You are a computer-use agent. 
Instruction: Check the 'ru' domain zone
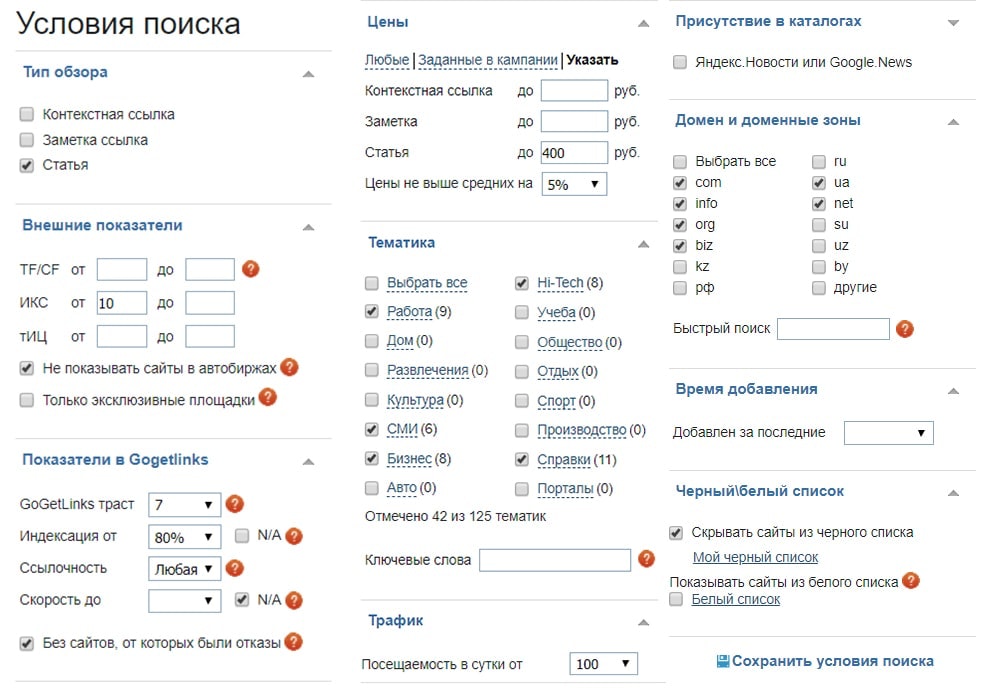818,161
